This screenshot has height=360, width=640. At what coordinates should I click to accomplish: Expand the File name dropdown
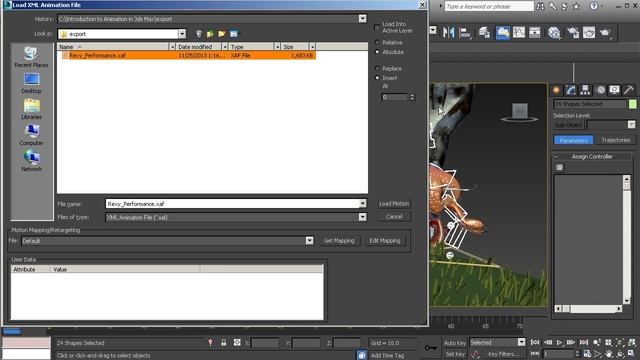(x=362, y=203)
